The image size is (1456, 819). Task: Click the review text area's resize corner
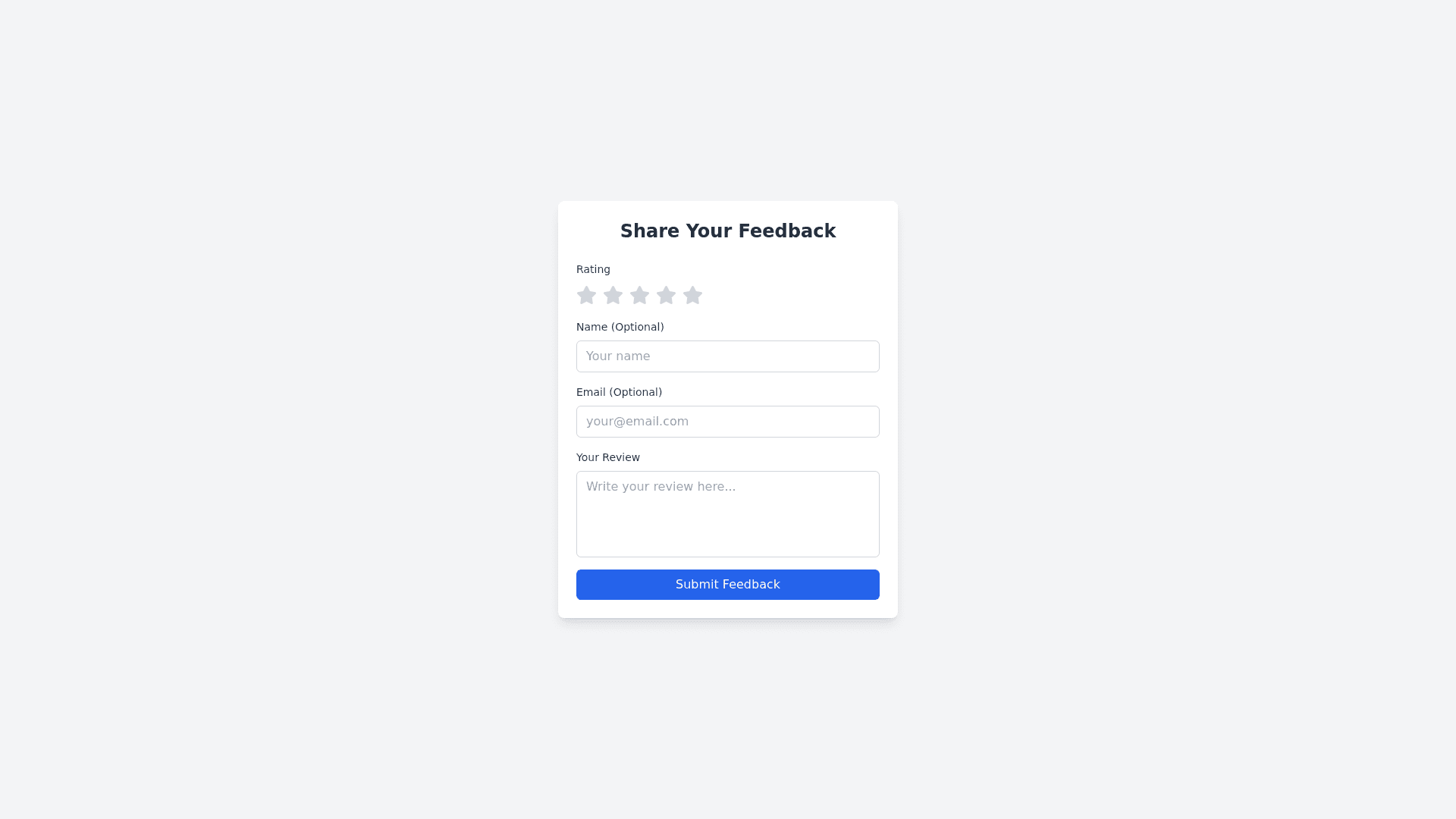click(874, 552)
